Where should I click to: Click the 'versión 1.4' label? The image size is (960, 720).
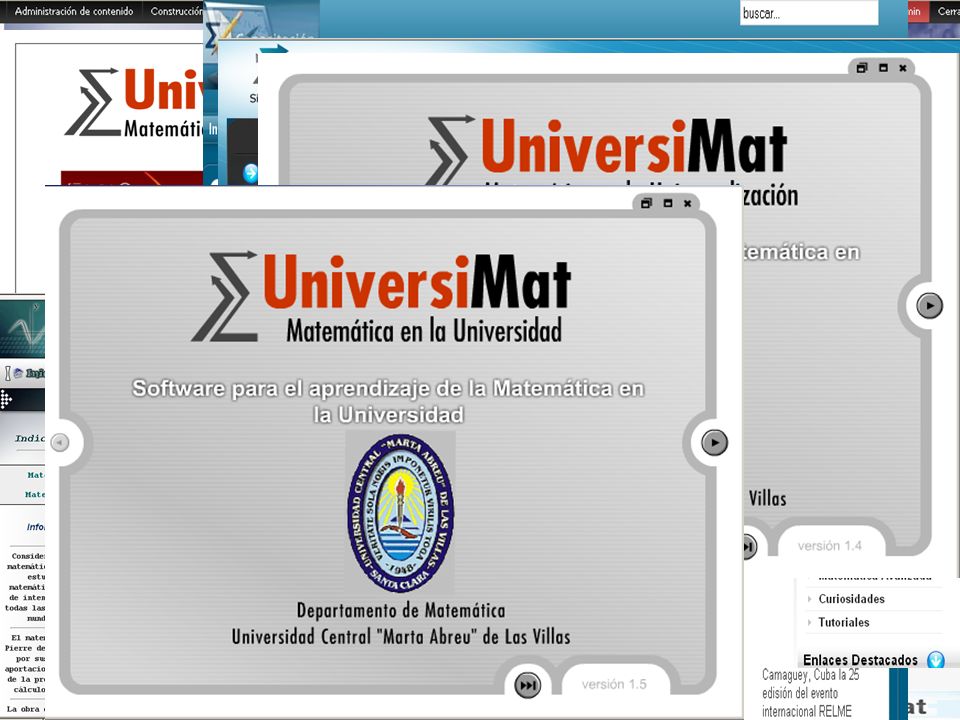pos(830,546)
